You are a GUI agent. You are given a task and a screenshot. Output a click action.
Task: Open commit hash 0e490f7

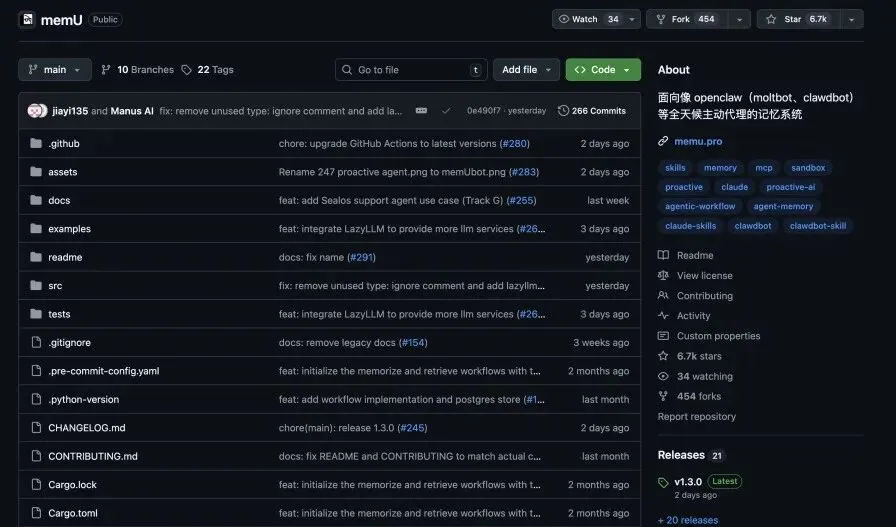click(x=483, y=111)
